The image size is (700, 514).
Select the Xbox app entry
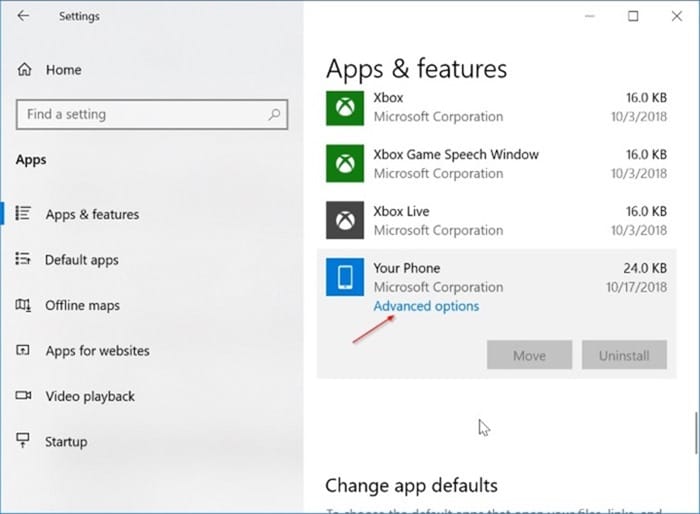coord(496,108)
